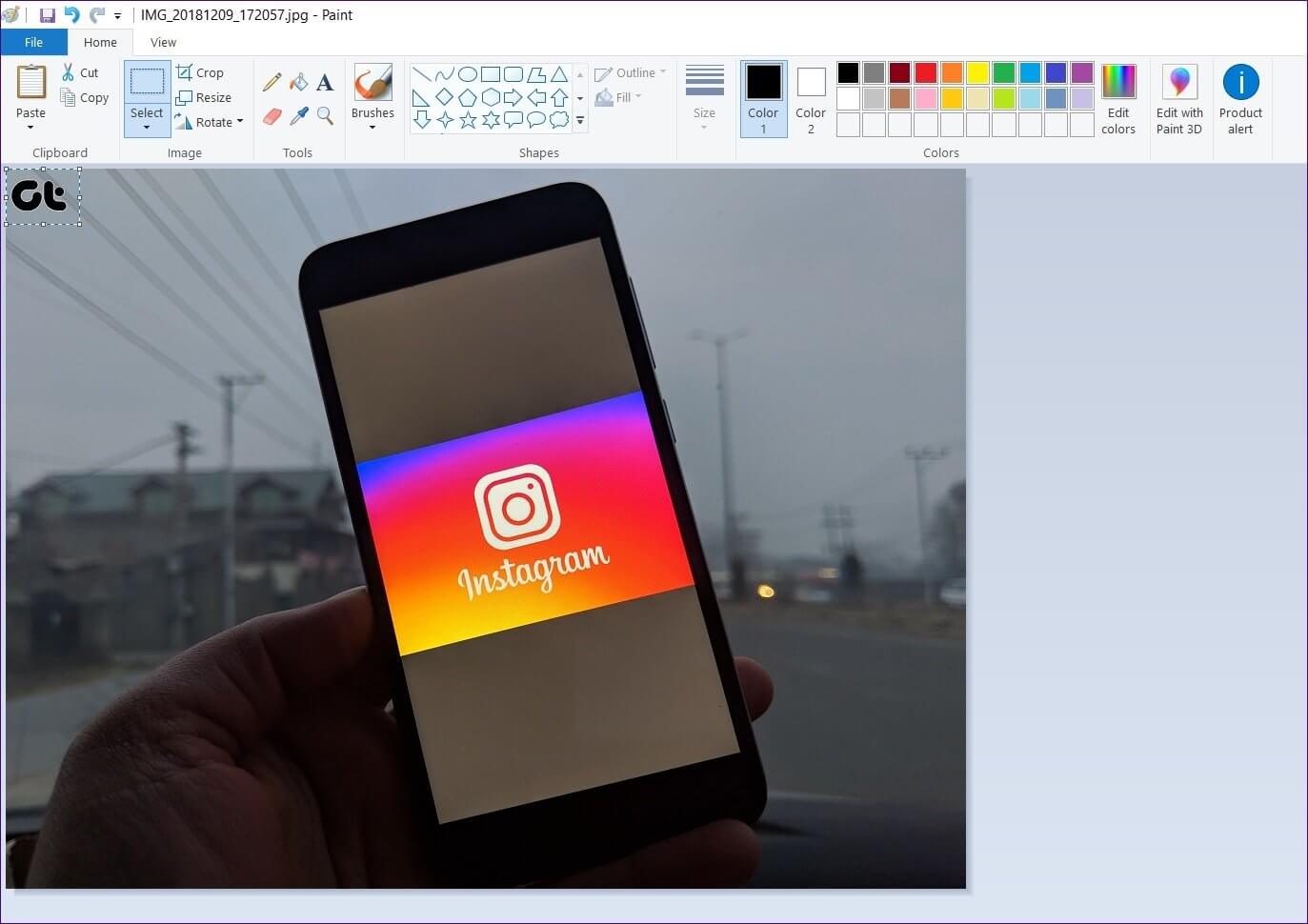Switch to the View tab
The image size is (1308, 924).
click(x=163, y=42)
